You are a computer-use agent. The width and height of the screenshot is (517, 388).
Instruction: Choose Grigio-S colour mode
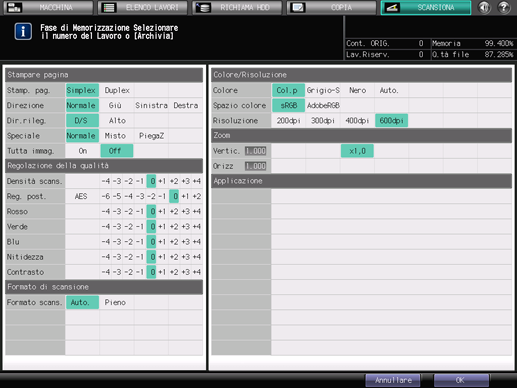[323, 90]
